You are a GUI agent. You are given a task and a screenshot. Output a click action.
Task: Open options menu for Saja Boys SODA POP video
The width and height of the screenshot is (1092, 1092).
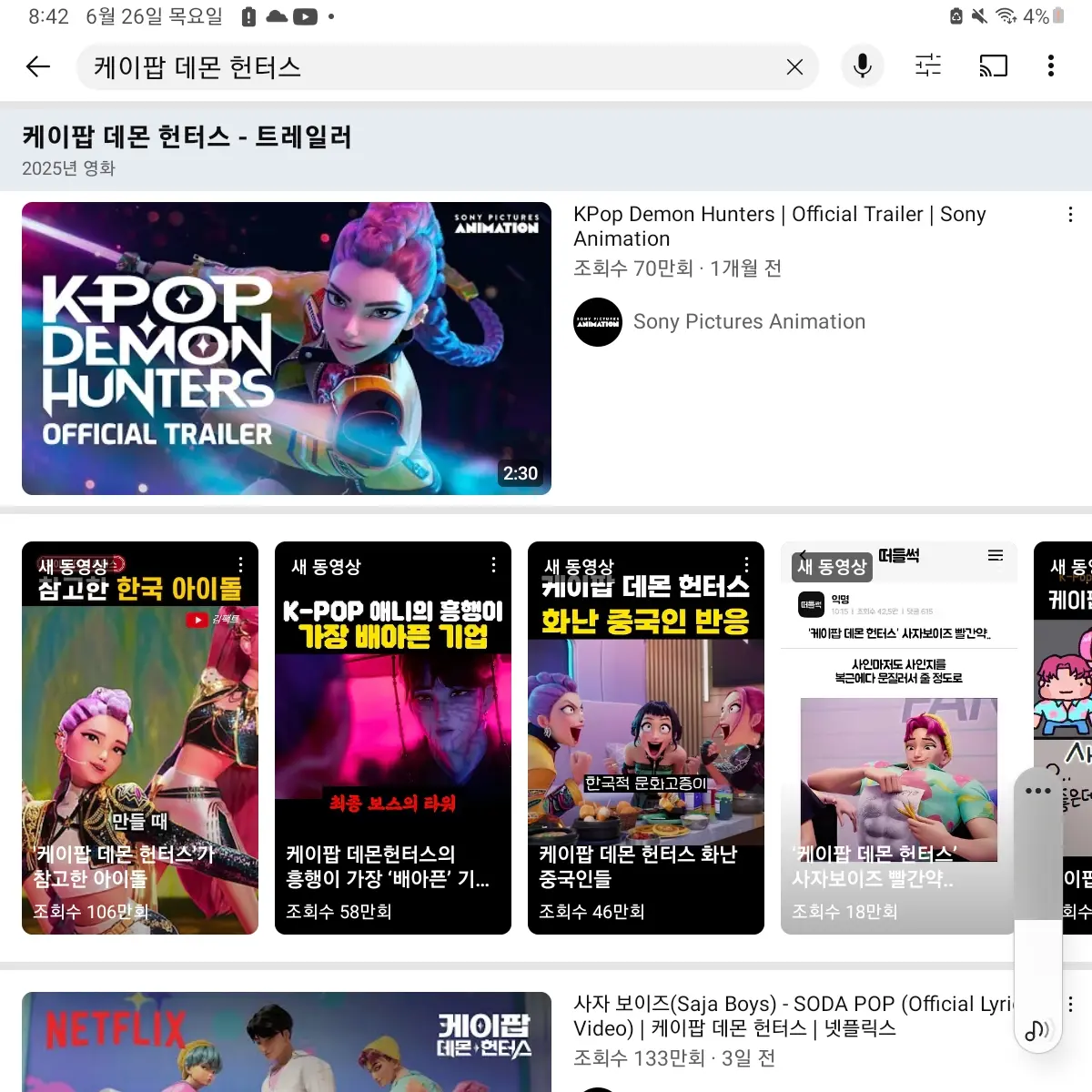coord(1070,1004)
